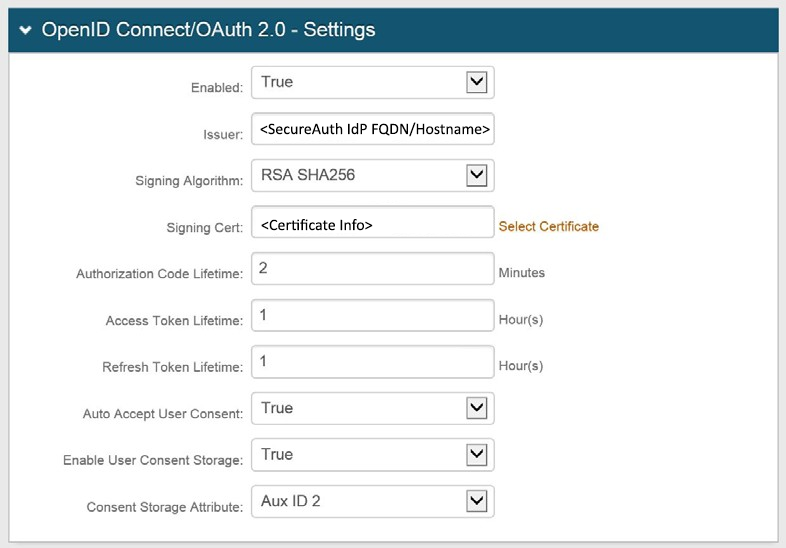The height and width of the screenshot is (548, 786).
Task: Click the Authorization Code Lifetime minutes field
Action: pyautogui.click(x=373, y=269)
